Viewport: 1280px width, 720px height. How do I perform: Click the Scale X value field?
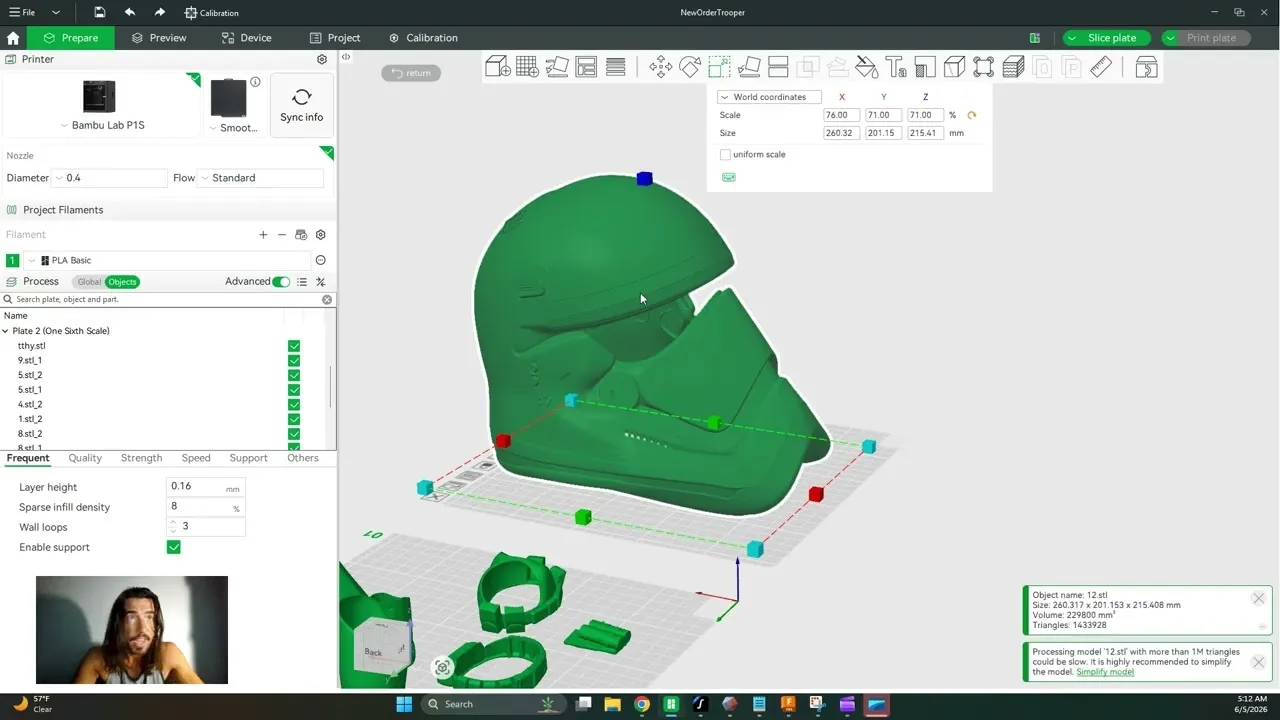click(x=842, y=115)
